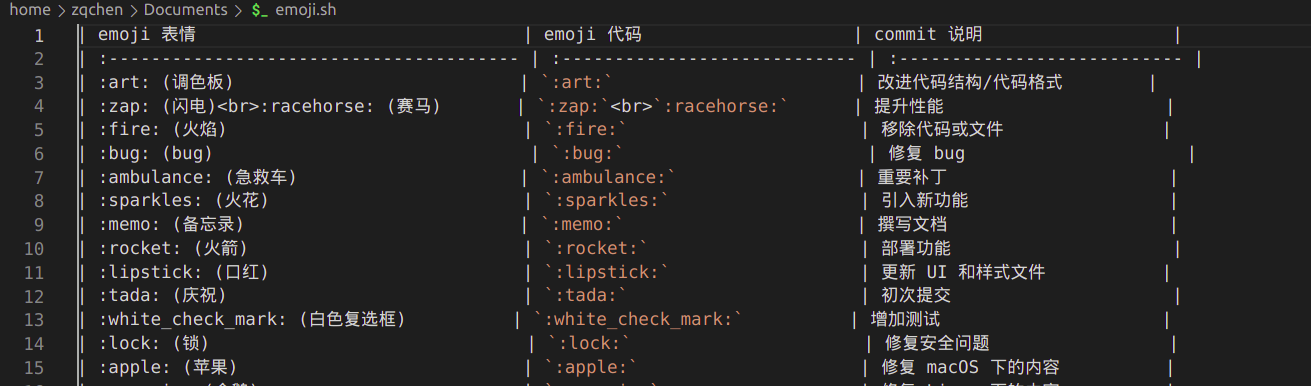Click the '改进代码结构/代码格式' description
The height and width of the screenshot is (386, 1311).
970,82
